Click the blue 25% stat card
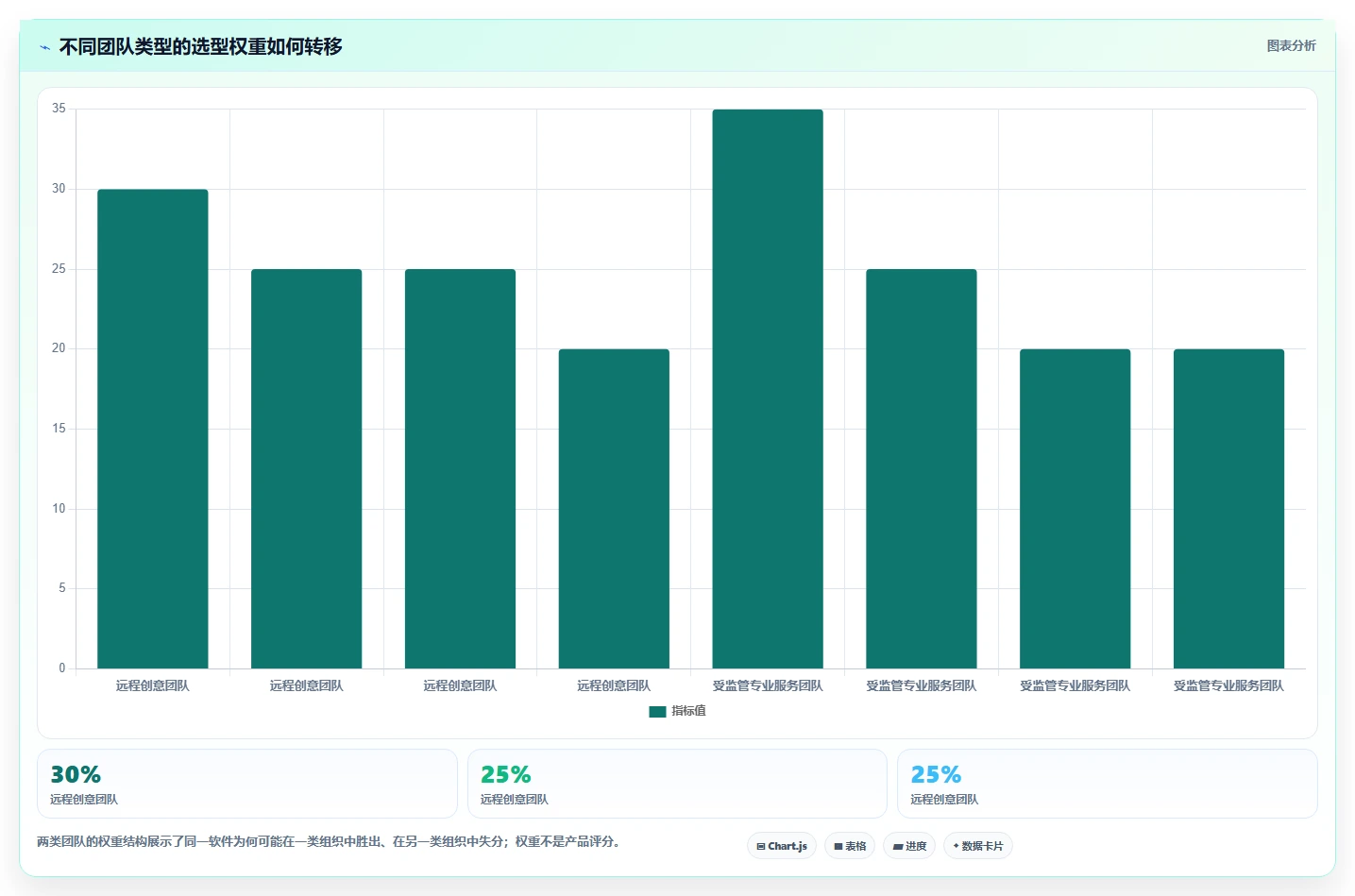 (1107, 784)
